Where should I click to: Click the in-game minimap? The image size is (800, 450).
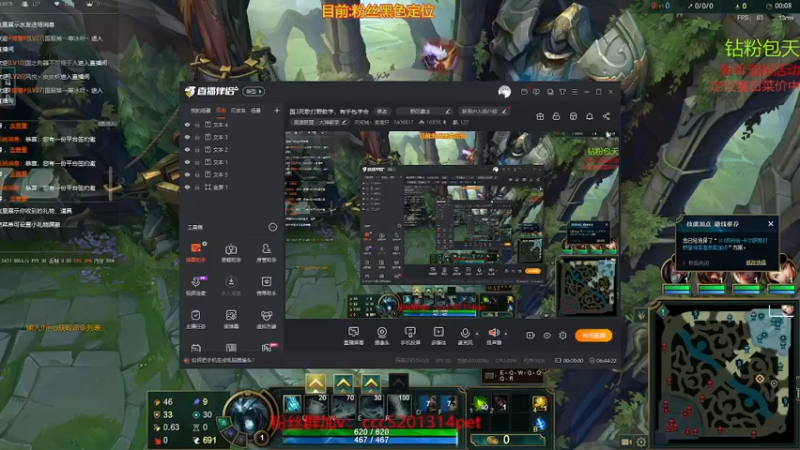point(724,372)
